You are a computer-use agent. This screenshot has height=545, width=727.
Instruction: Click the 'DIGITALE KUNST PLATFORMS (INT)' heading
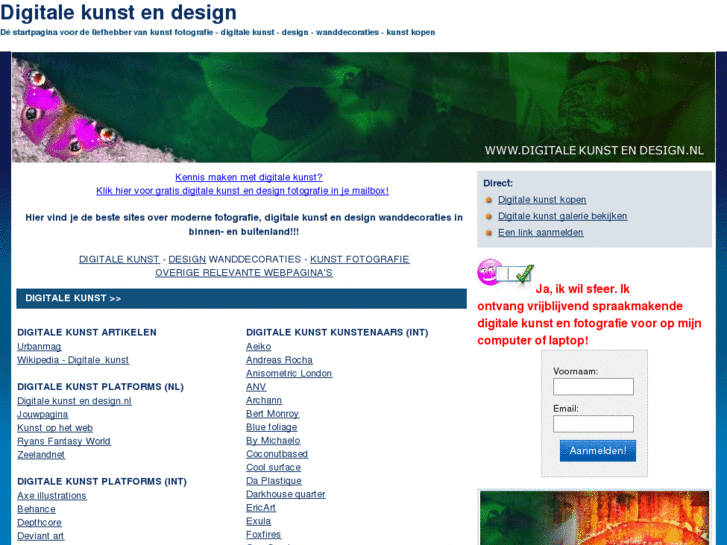[102, 481]
